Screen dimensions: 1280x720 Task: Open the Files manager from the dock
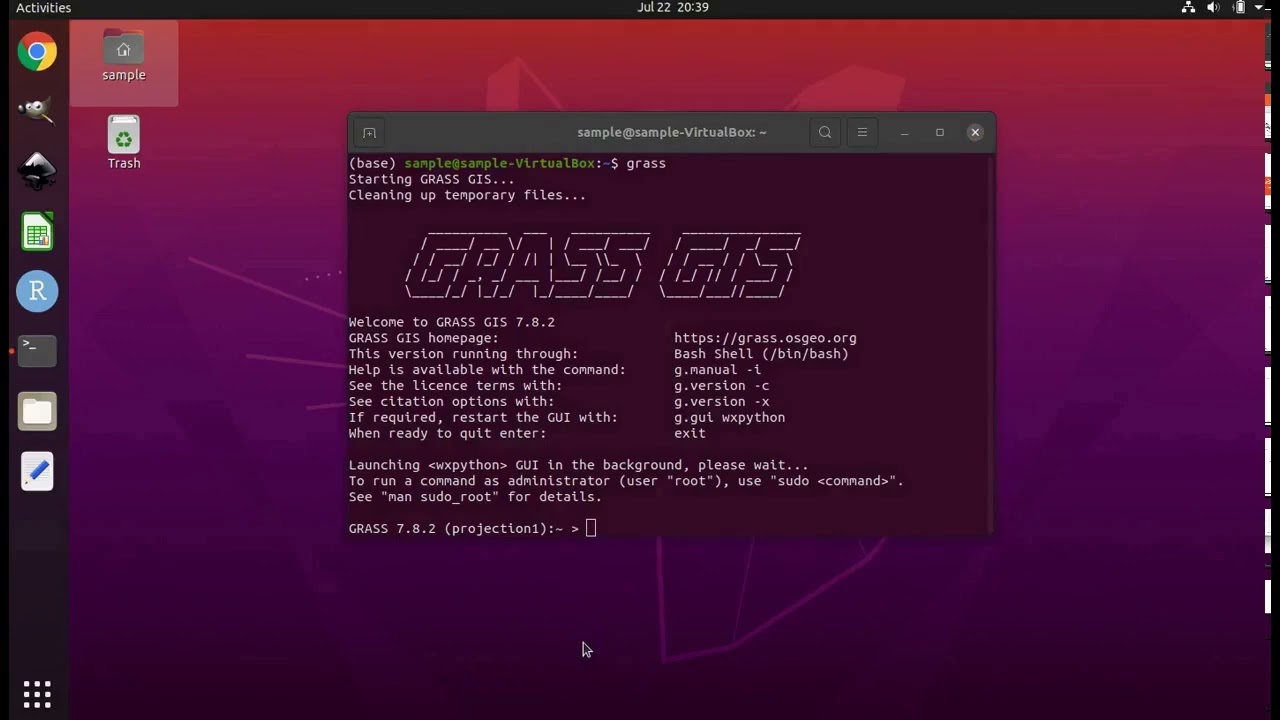click(37, 411)
